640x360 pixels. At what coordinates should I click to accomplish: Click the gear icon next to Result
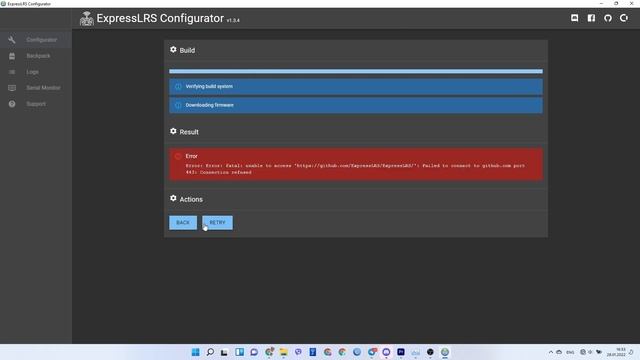pyautogui.click(x=173, y=131)
